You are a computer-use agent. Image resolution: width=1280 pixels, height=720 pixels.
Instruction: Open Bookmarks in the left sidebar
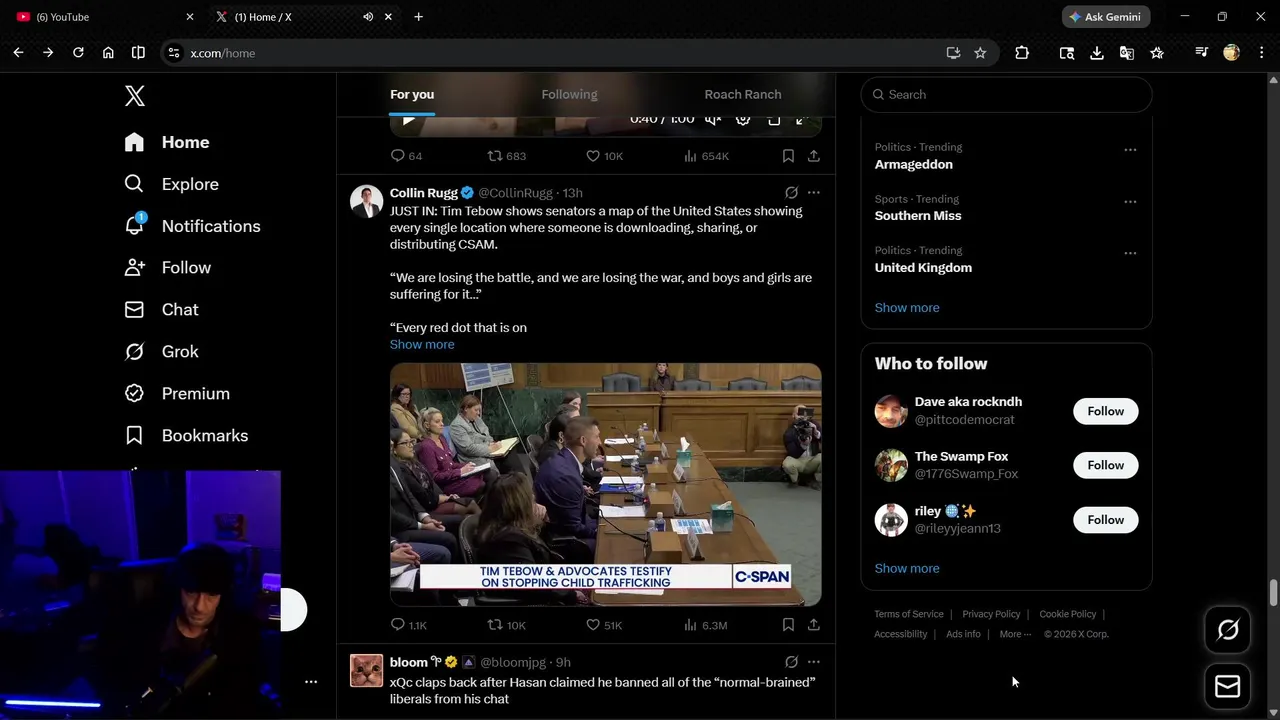(186, 436)
